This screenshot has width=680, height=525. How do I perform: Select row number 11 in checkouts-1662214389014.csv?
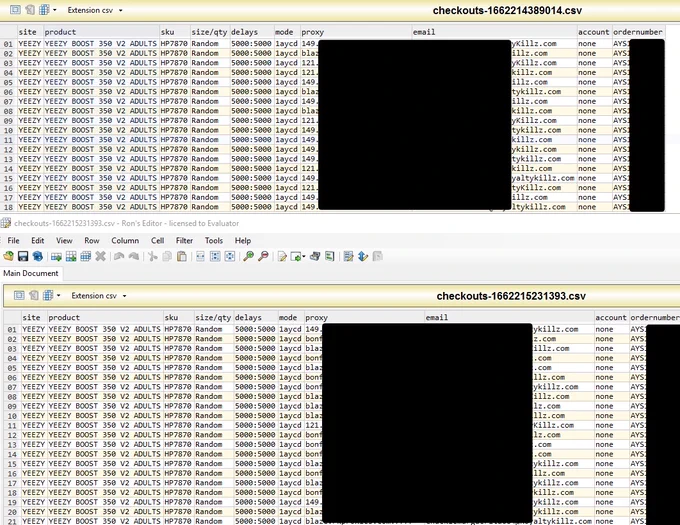(x=8, y=140)
